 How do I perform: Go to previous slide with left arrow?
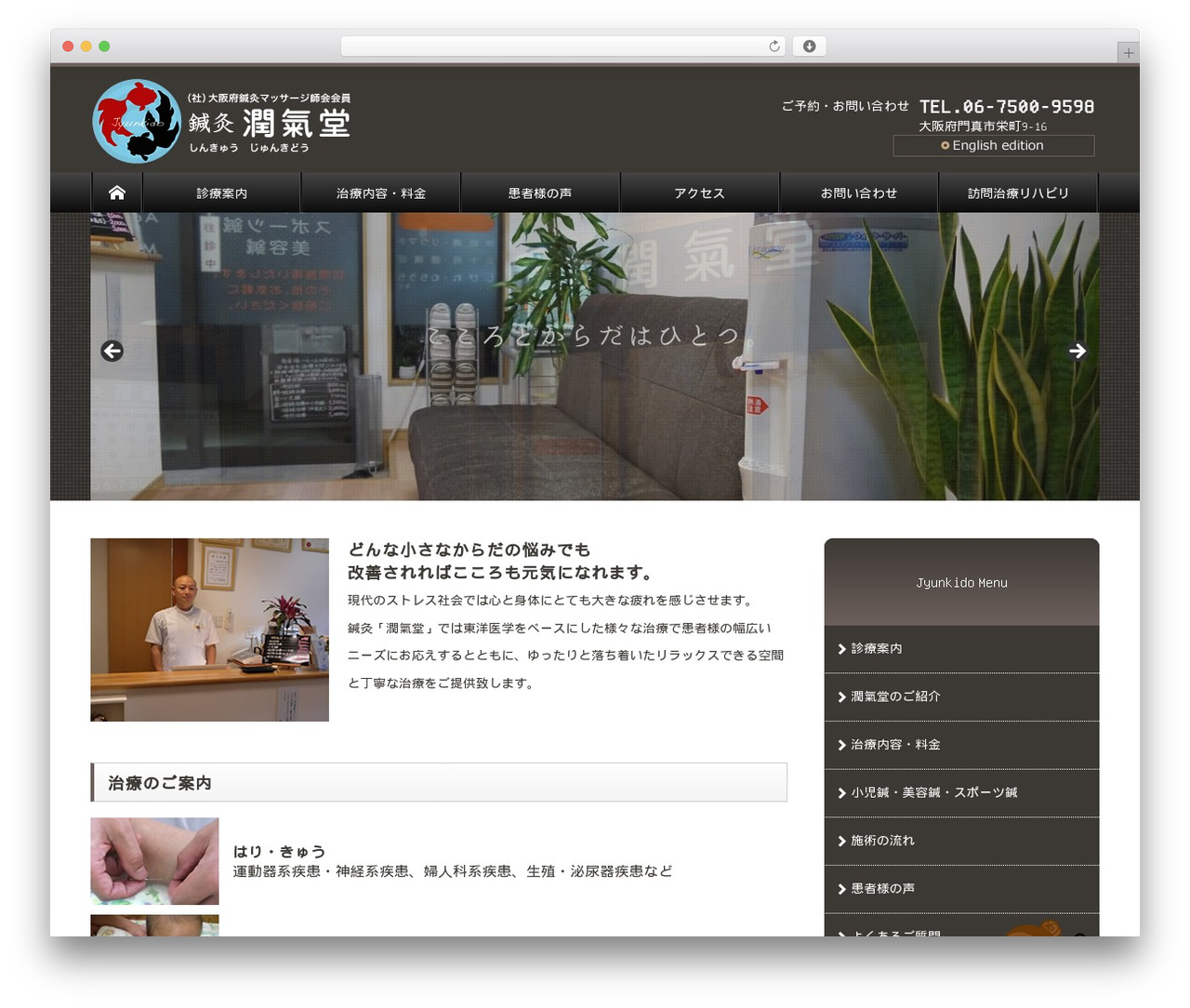point(112,351)
